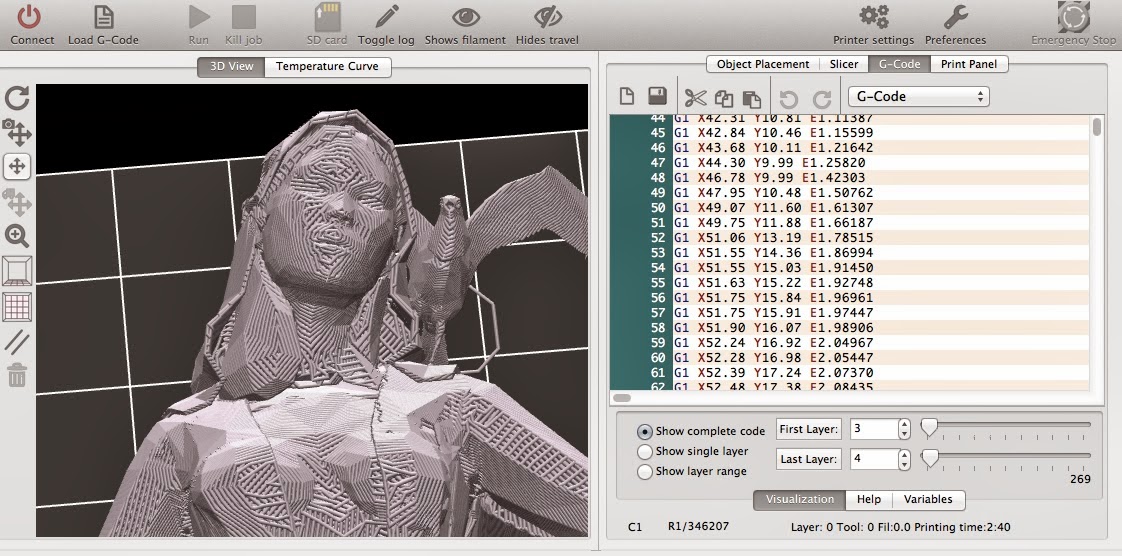Click the First Layer slider handle
The height and width of the screenshot is (556, 1122).
tap(929, 427)
